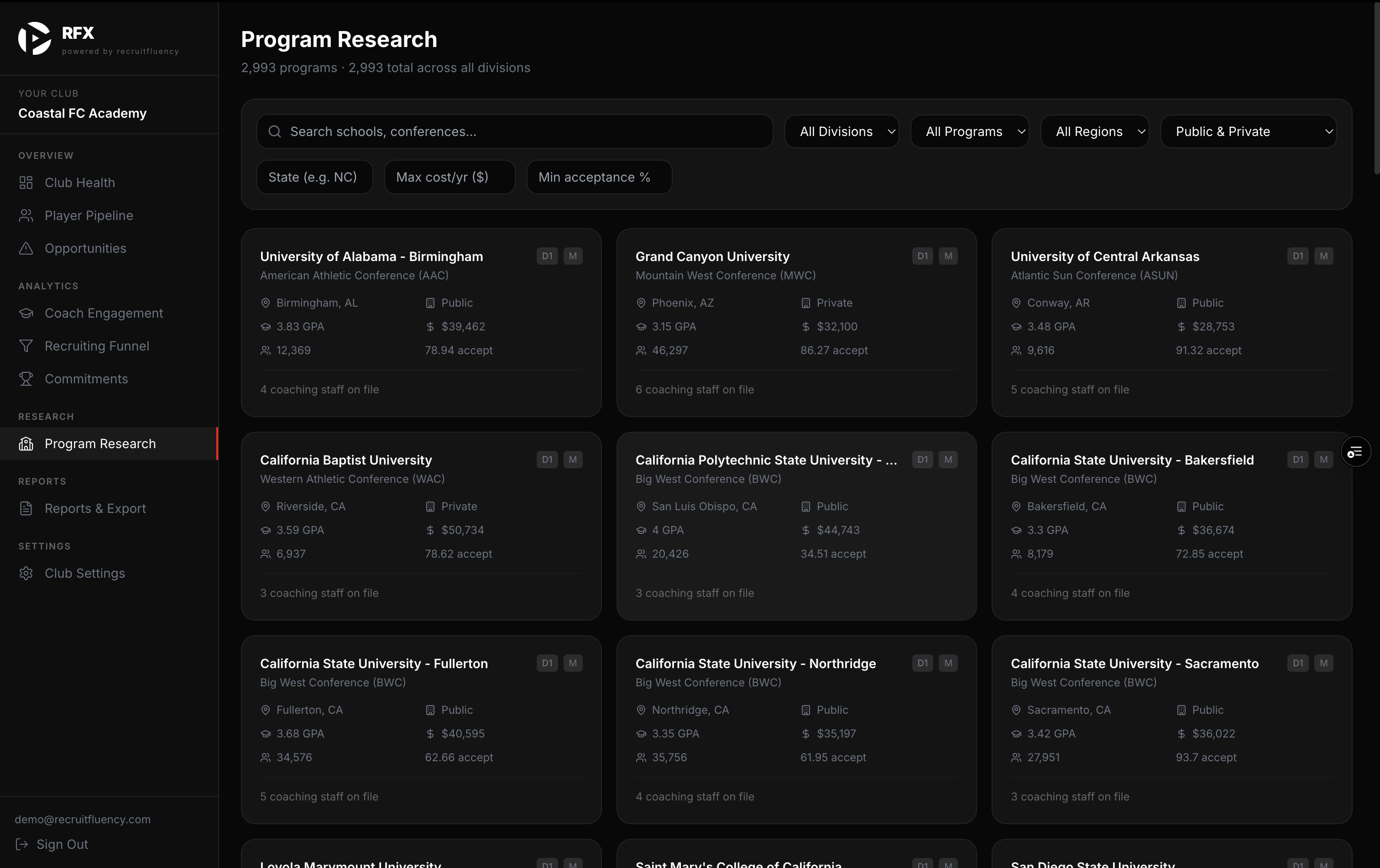Click the Sign Out arrow icon
This screenshot has height=868, width=1380.
pos(22,844)
